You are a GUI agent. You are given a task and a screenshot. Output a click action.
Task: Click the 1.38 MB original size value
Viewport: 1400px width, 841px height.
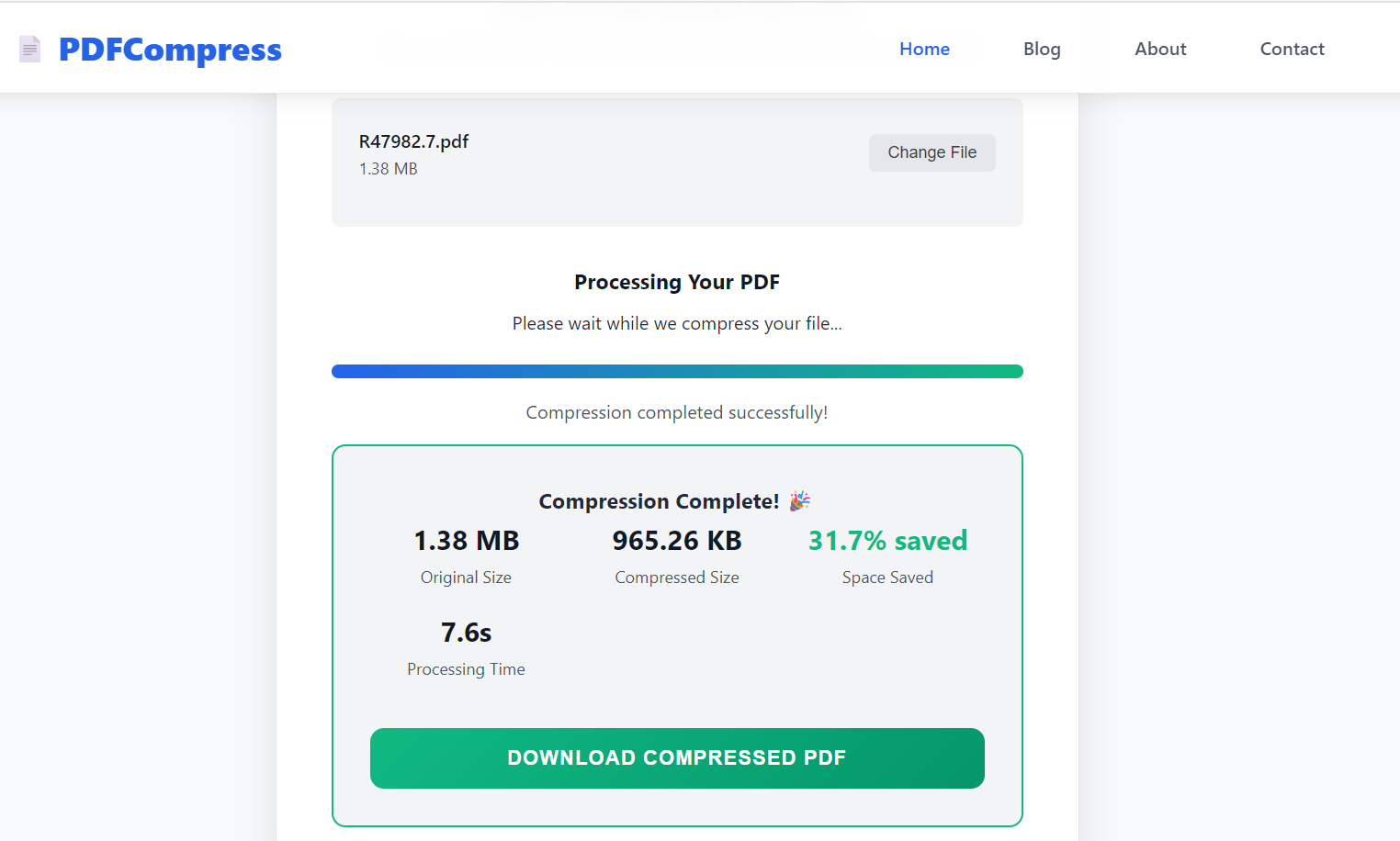coord(466,541)
